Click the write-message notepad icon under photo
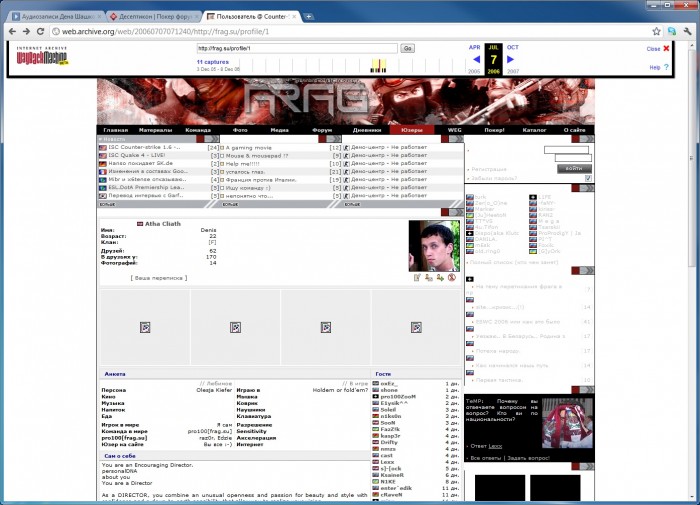 [417, 278]
